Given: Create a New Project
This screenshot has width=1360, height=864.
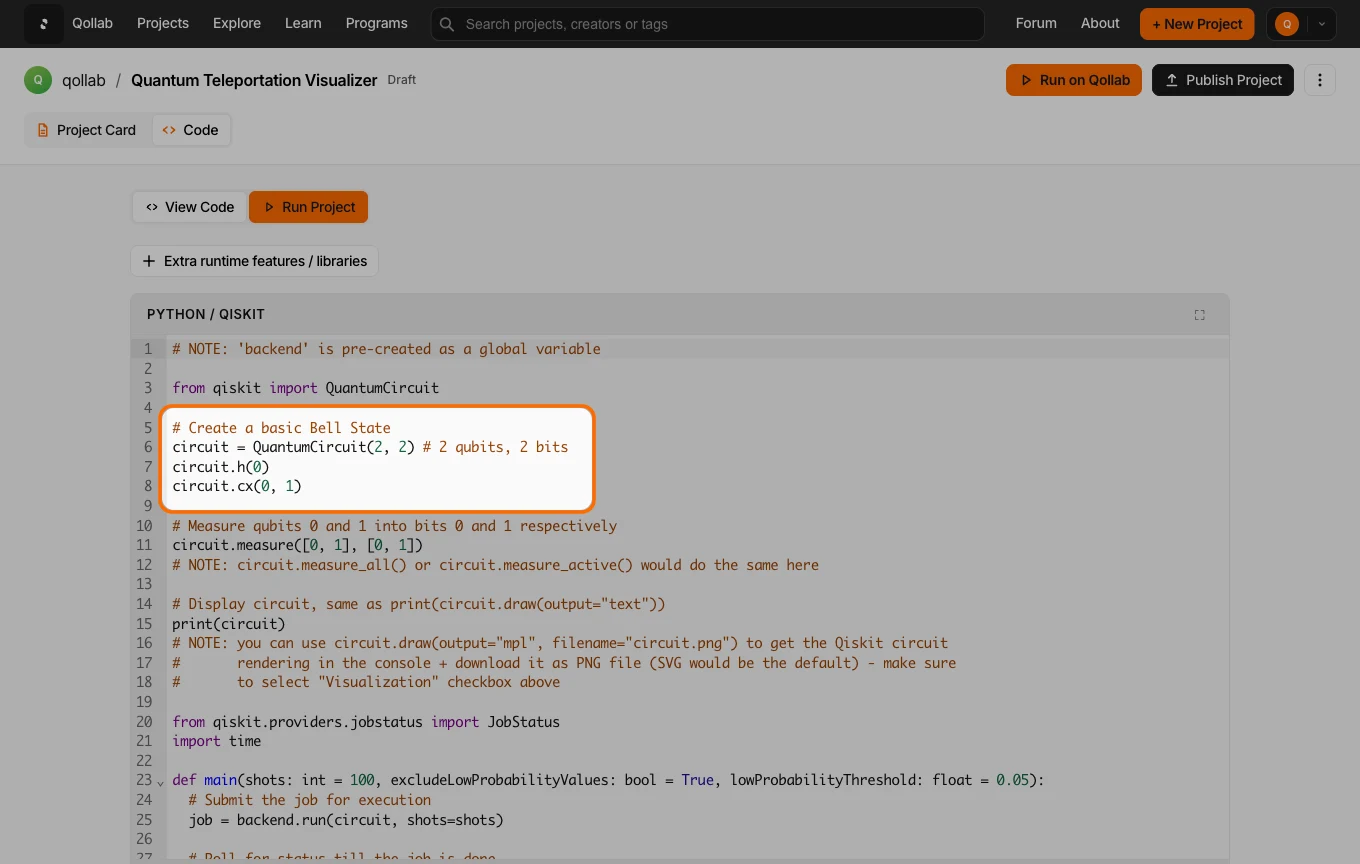Looking at the screenshot, I should pos(1197,24).
